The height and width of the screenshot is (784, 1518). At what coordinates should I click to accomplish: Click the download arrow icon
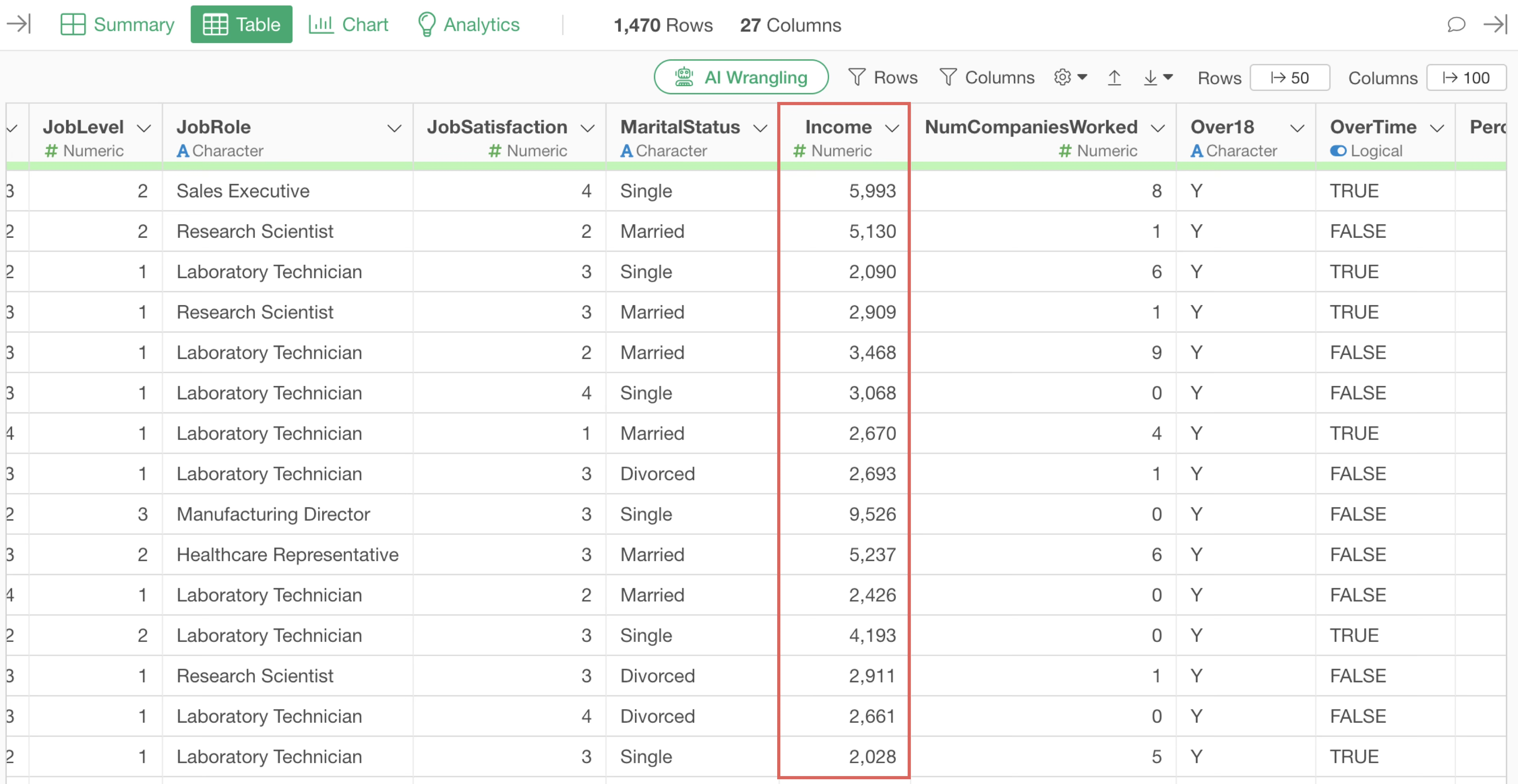click(1150, 77)
